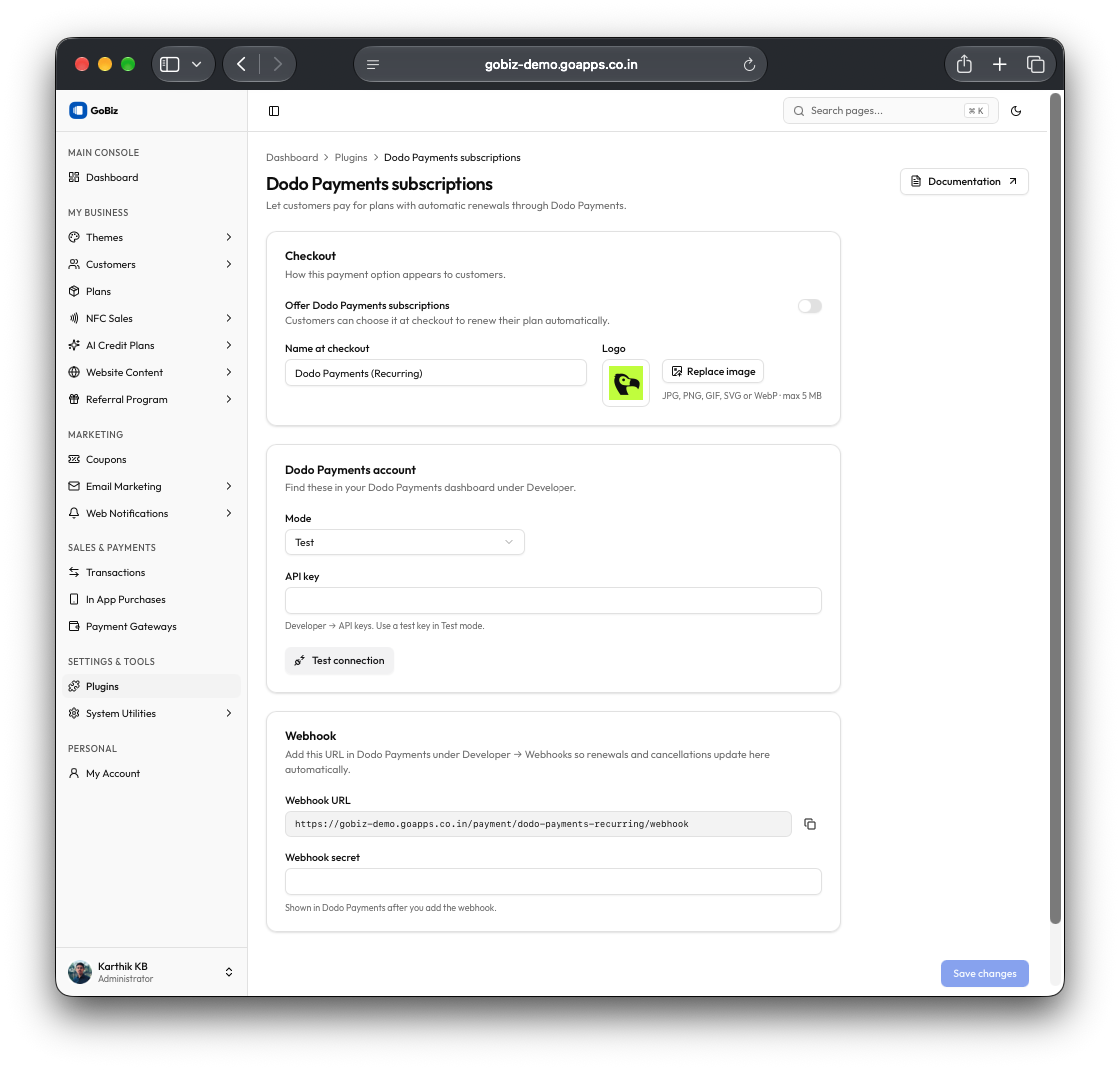This screenshot has width=1120, height=1070.
Task: Expand the System Utilities chevron
Action: [x=229, y=713]
